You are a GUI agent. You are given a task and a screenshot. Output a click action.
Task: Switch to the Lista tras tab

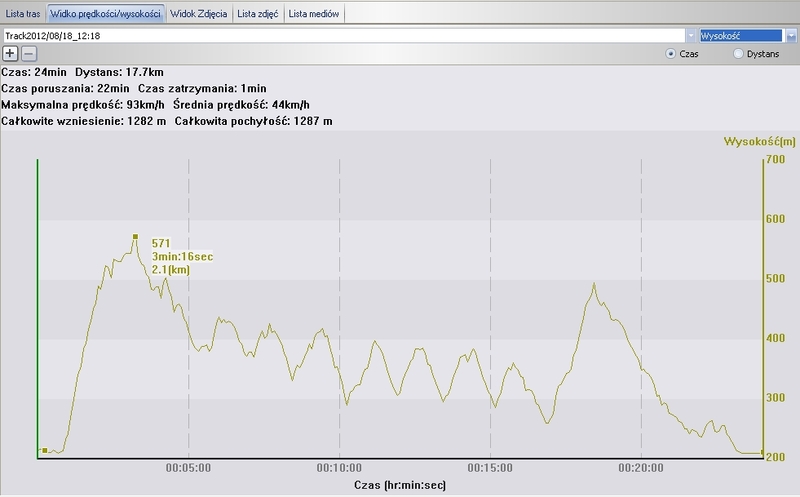click(23, 14)
